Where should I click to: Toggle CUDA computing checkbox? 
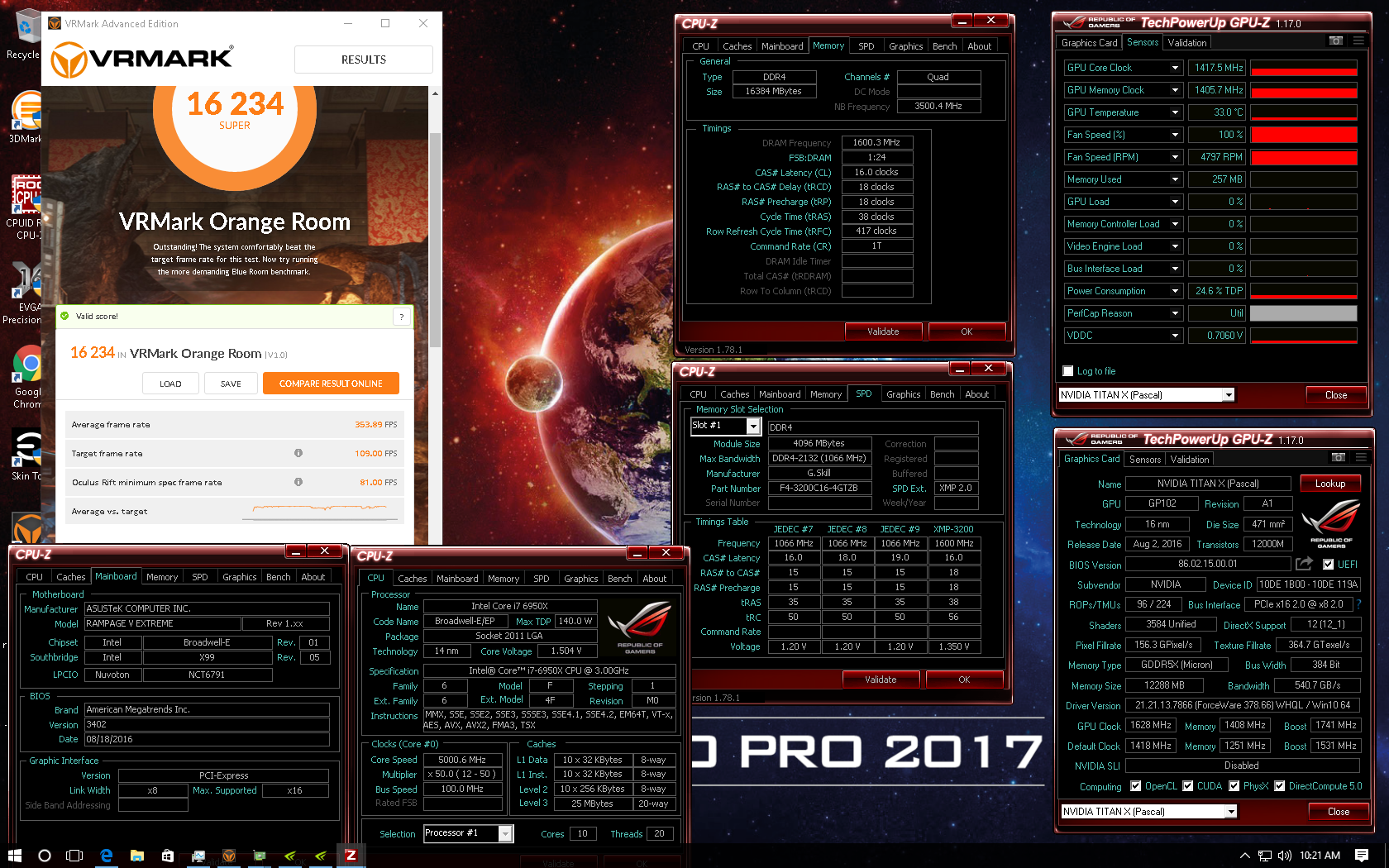click(1188, 786)
